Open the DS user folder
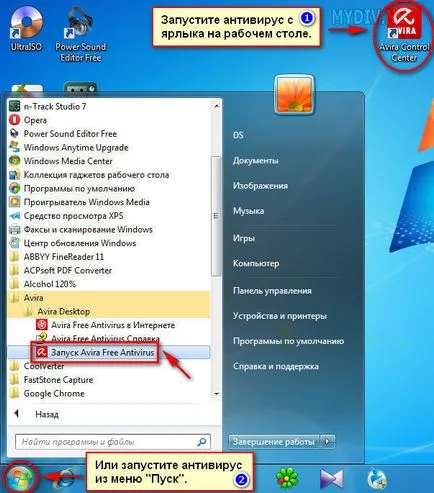Viewport: 434px width, 493px height. coord(238,135)
